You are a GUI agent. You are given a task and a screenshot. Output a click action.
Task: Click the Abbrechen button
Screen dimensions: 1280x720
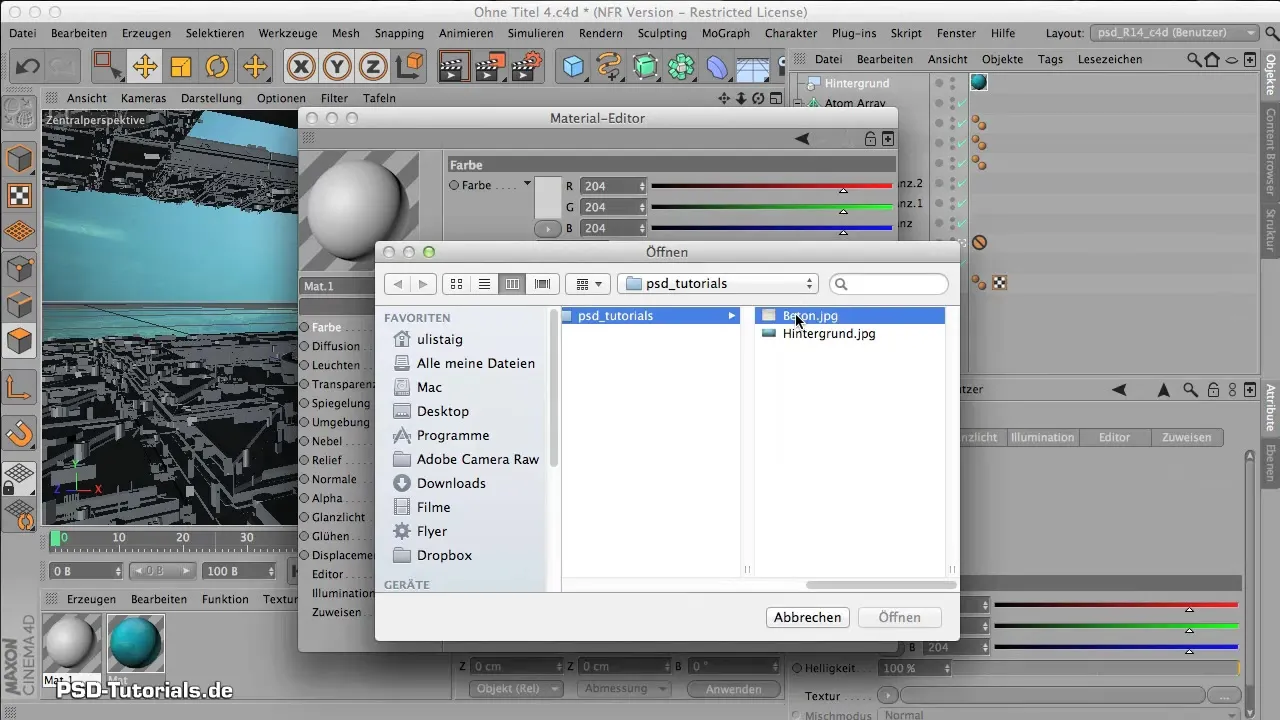tap(807, 617)
